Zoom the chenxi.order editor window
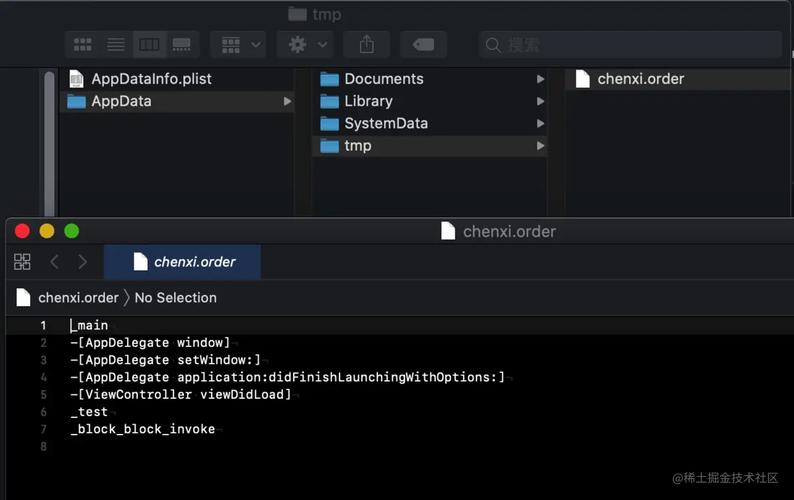794x500 pixels. (x=72, y=231)
